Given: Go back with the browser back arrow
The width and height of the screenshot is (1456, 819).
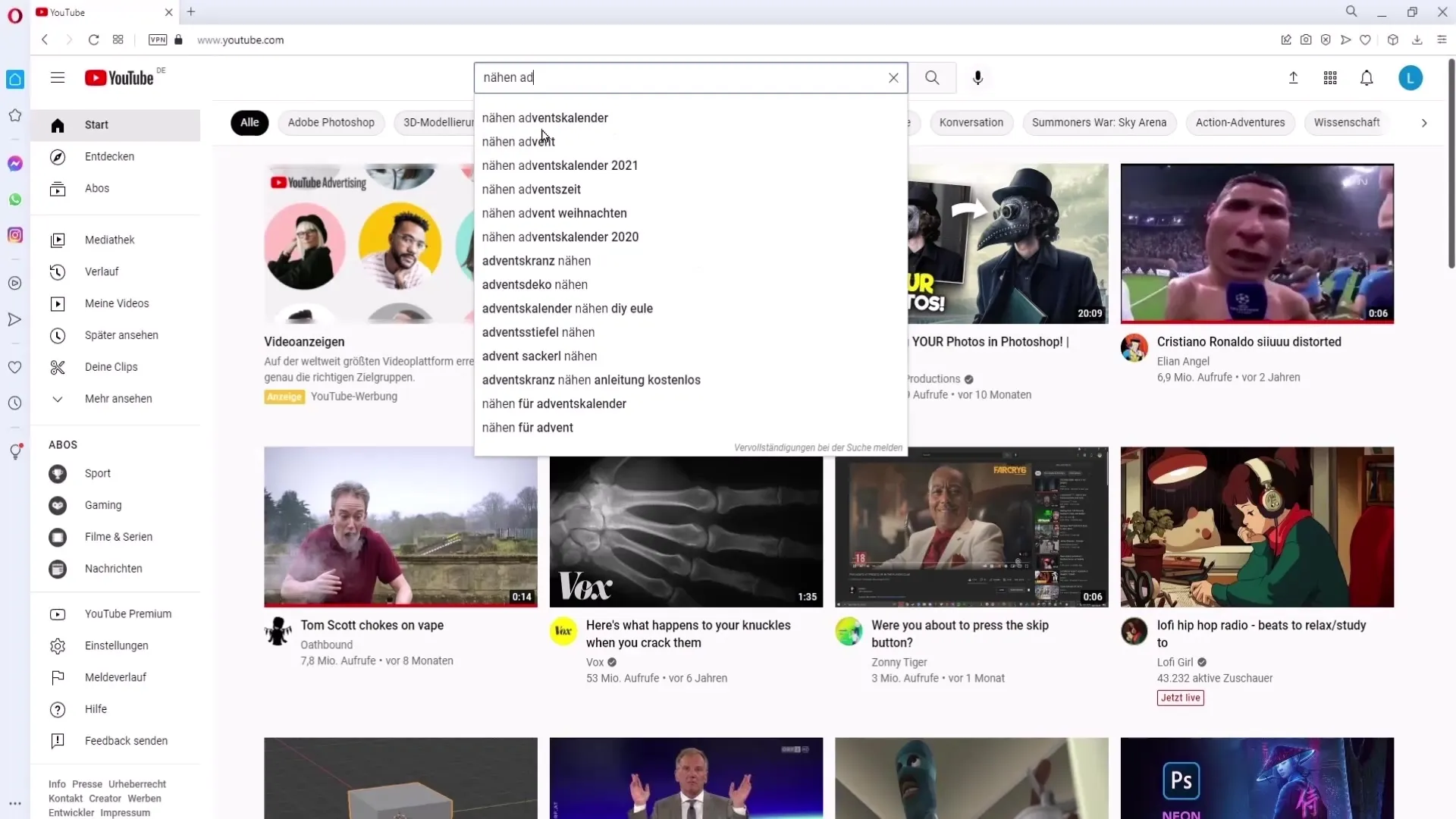Looking at the screenshot, I should point(45,39).
